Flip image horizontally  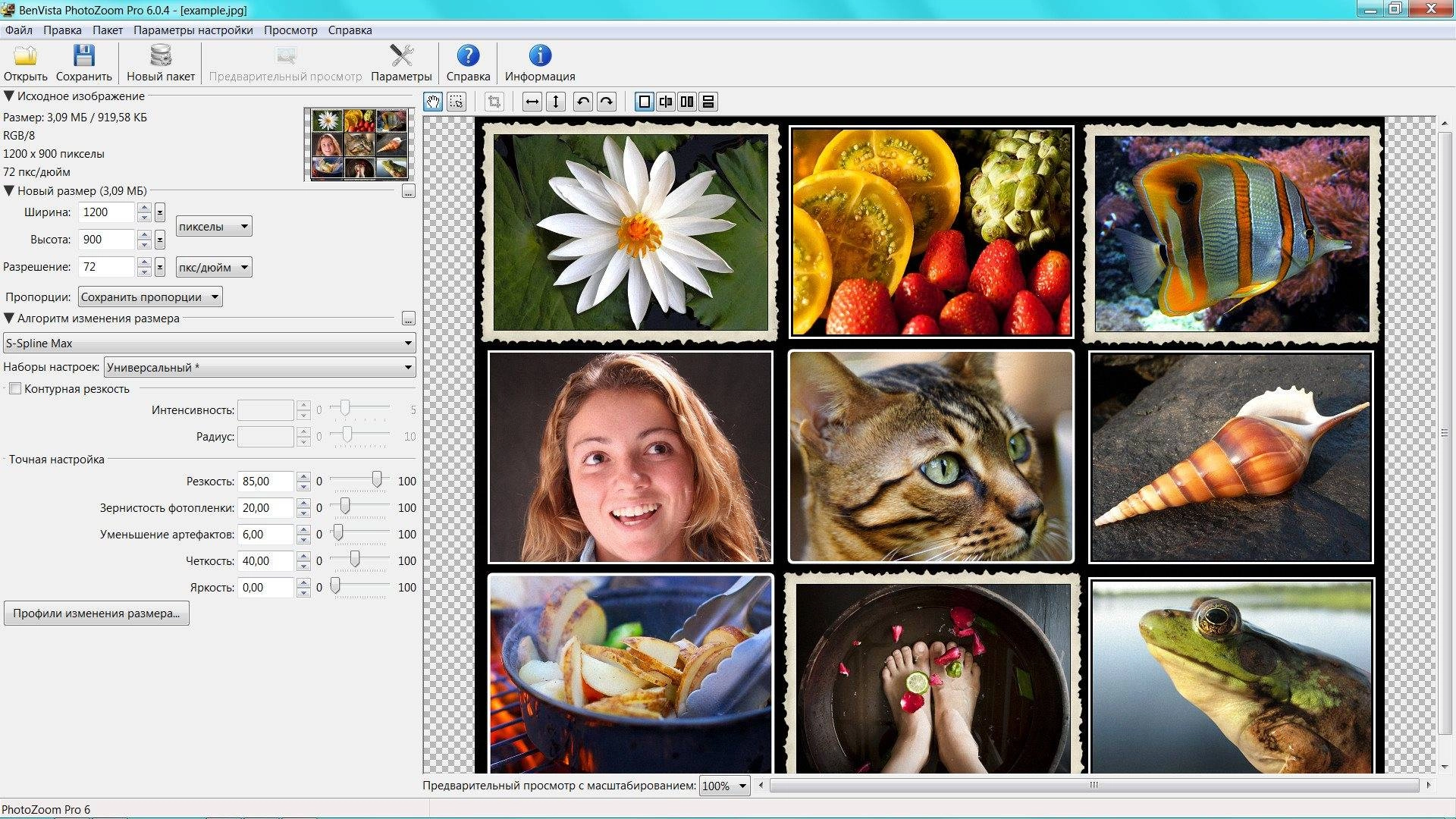click(x=532, y=102)
